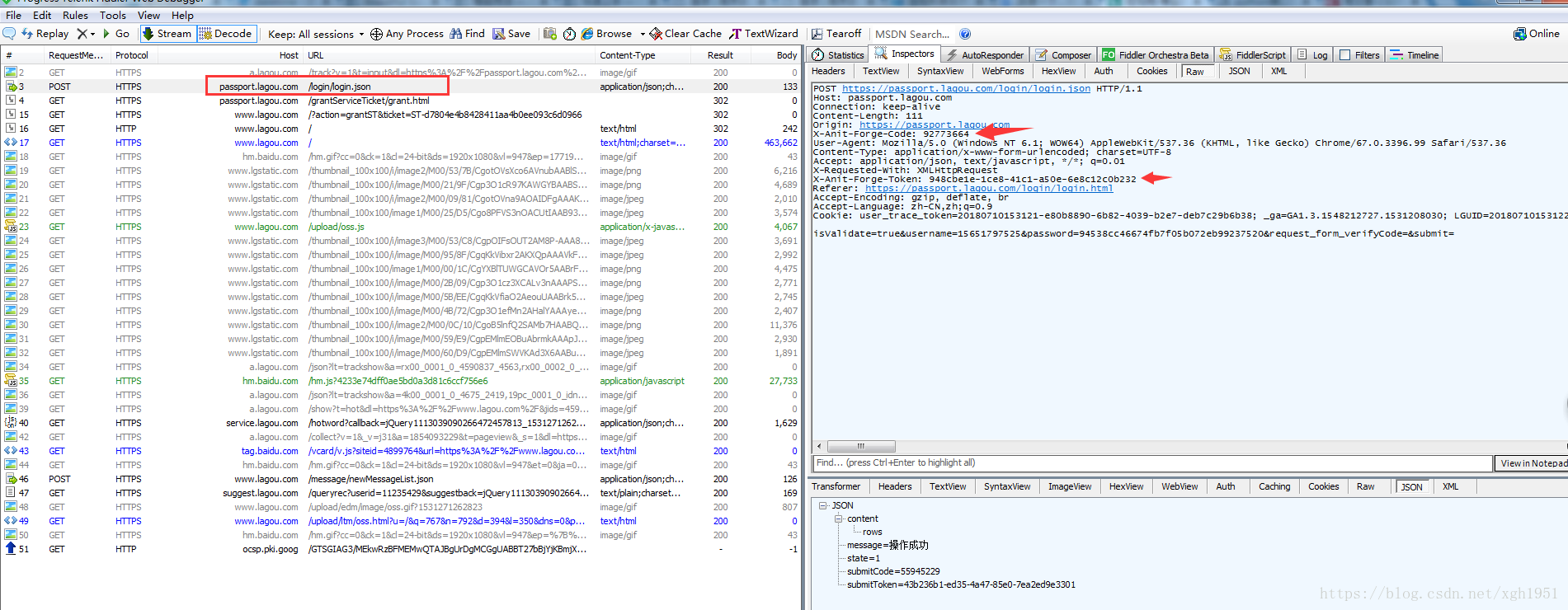Click the Online network status indicator
The image size is (1568, 610).
click(x=1537, y=34)
